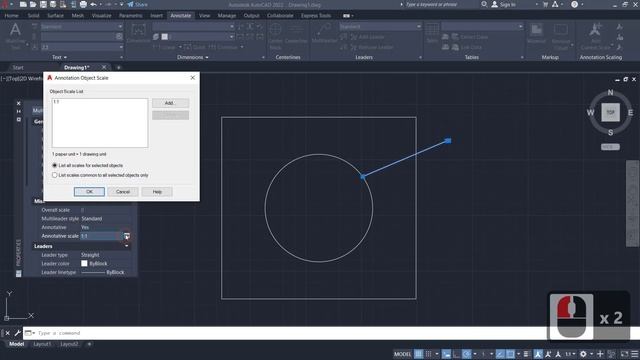The image size is (640, 360).
Task: Switch to the Layout2 tab
Action: tap(69, 344)
